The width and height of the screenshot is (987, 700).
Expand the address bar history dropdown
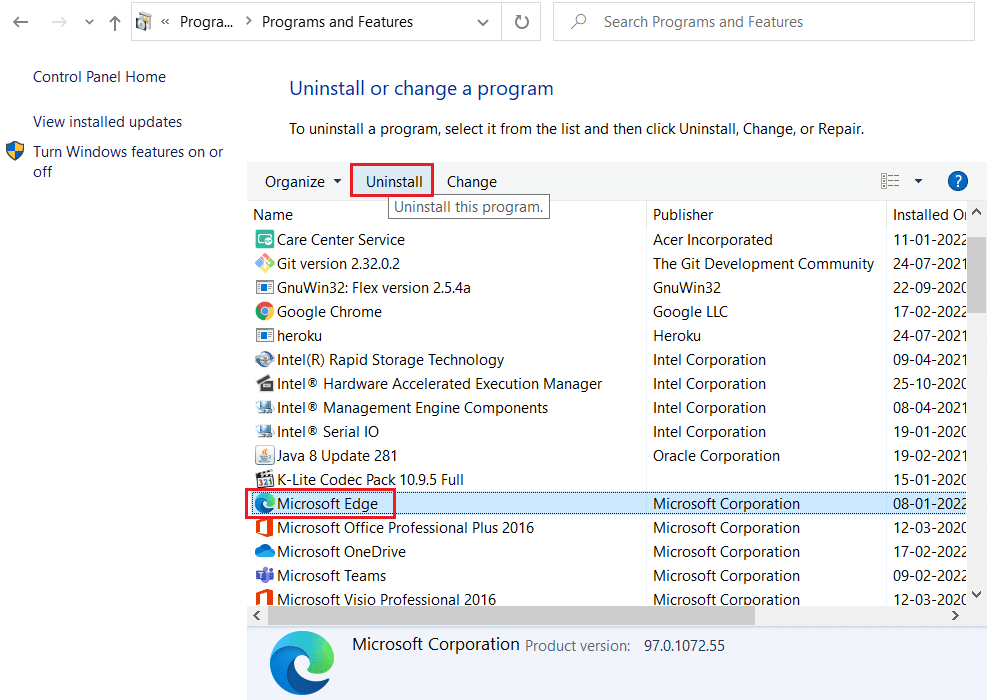[x=483, y=23]
